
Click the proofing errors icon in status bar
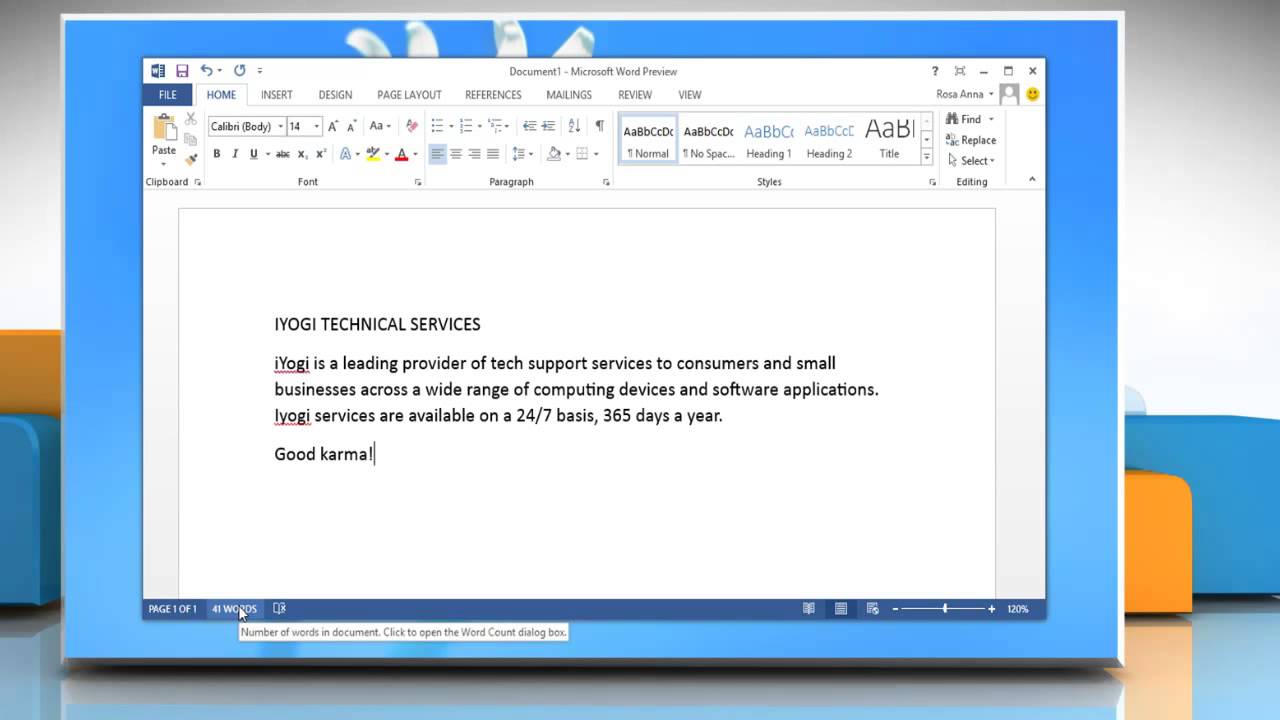click(279, 608)
